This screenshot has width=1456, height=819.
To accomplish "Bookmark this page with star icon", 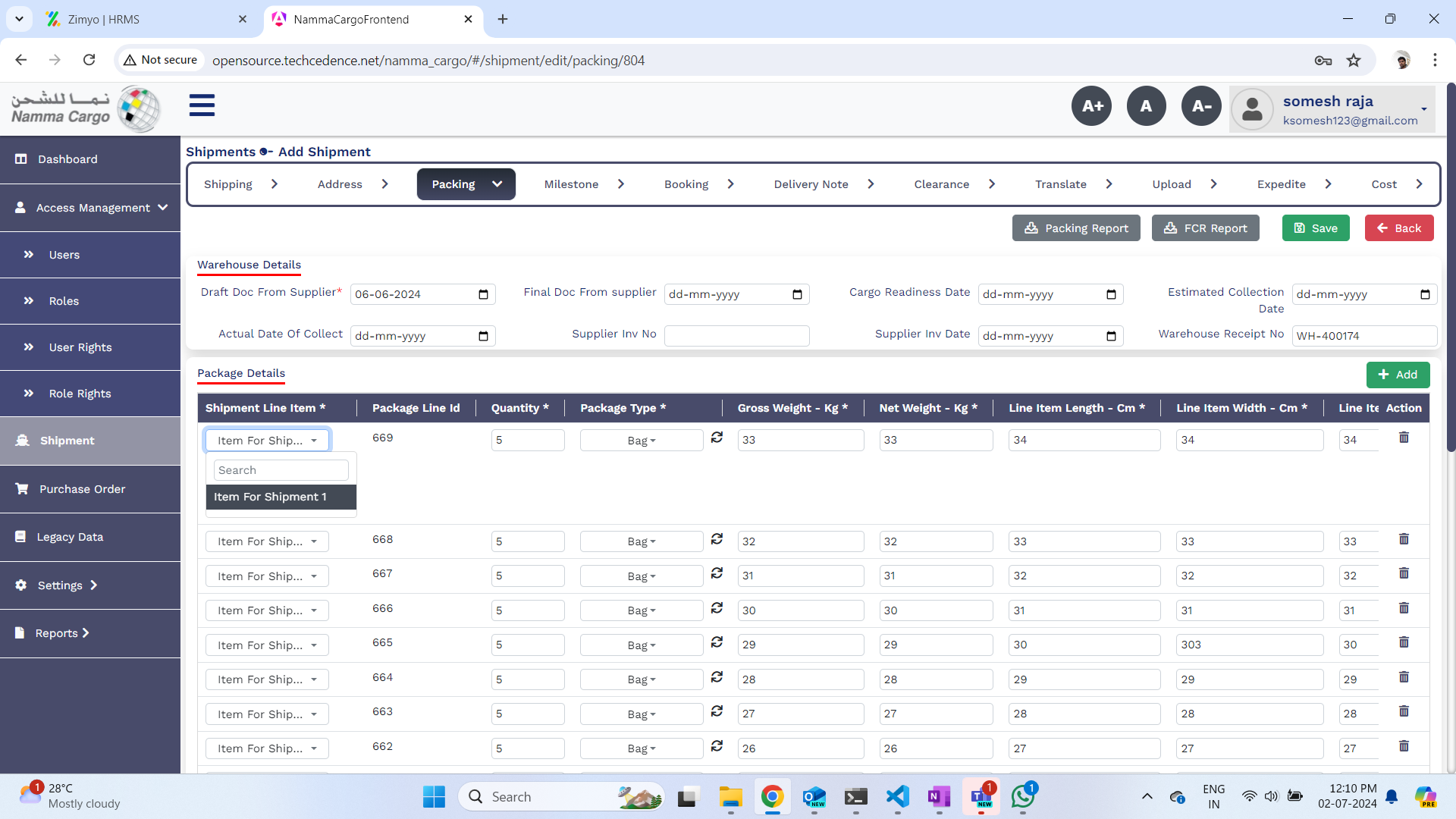I will 1354,61.
